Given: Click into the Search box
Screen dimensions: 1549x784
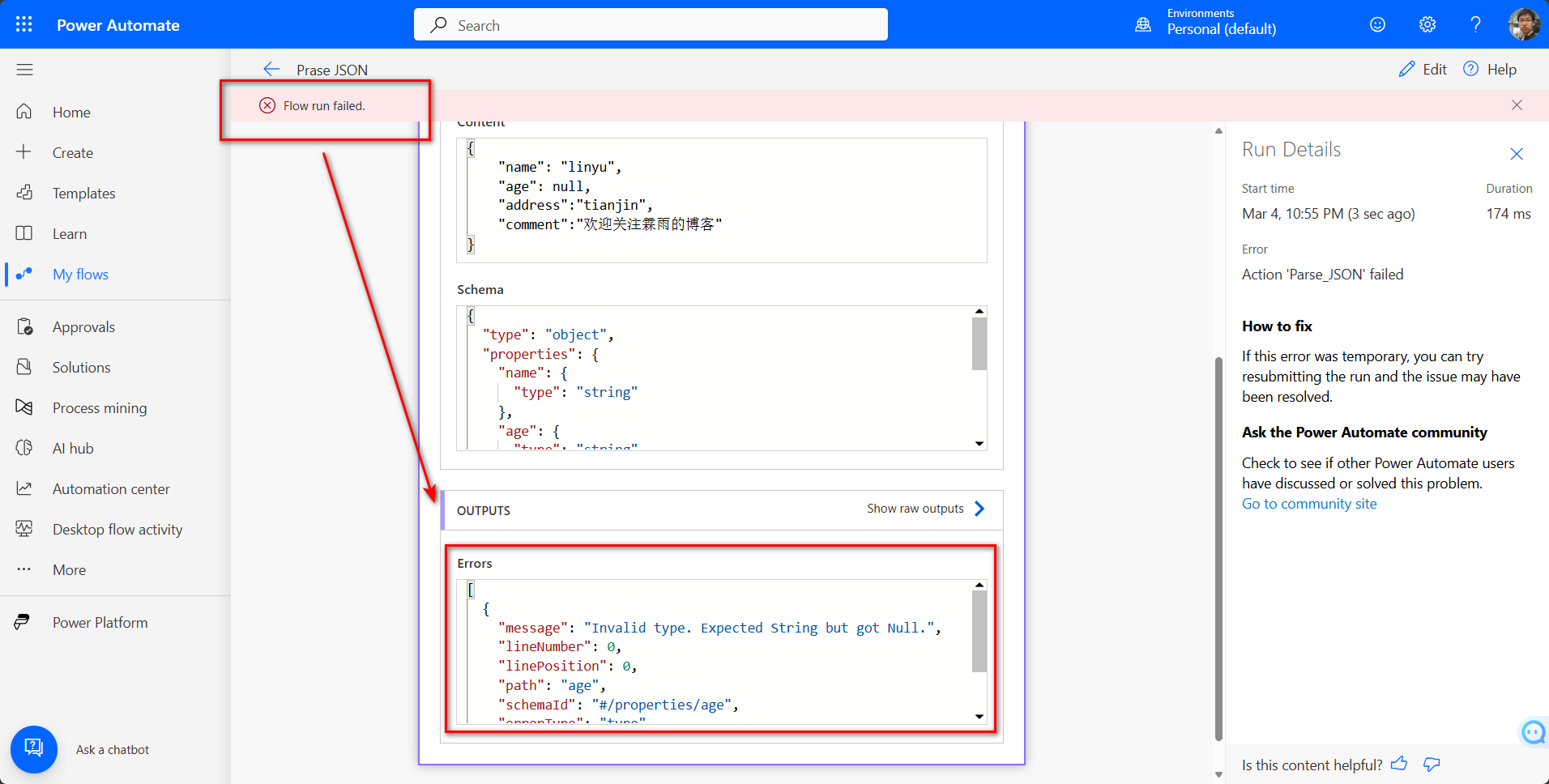Looking at the screenshot, I should [651, 24].
